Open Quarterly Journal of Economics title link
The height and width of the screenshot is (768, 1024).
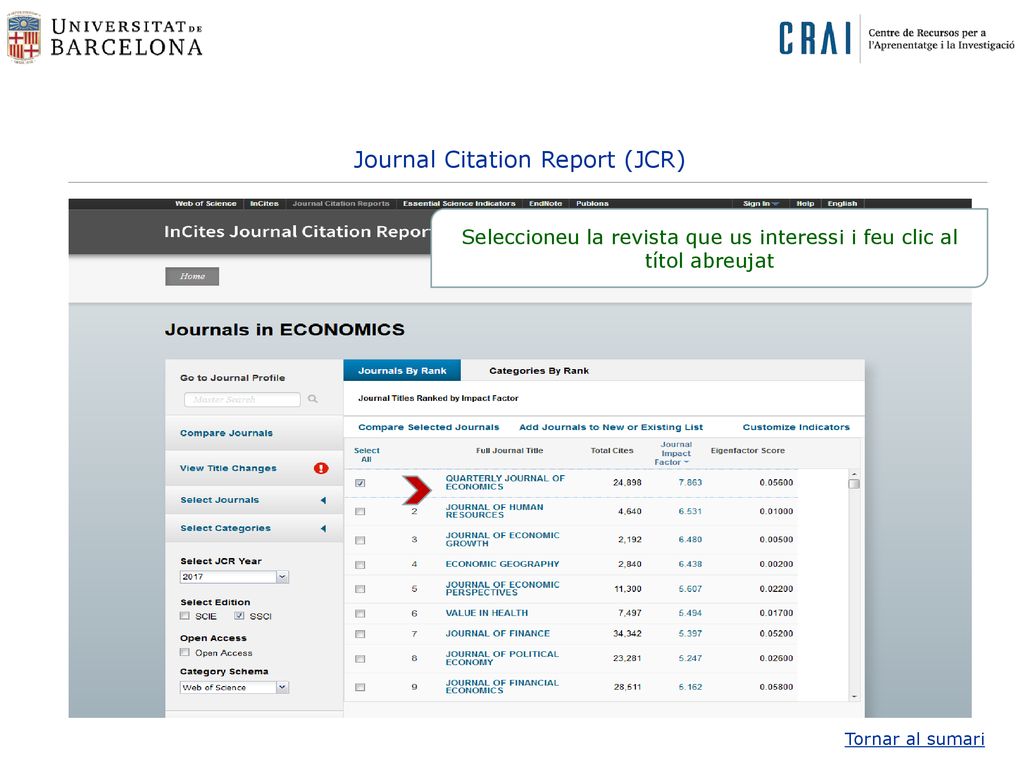[x=505, y=483]
